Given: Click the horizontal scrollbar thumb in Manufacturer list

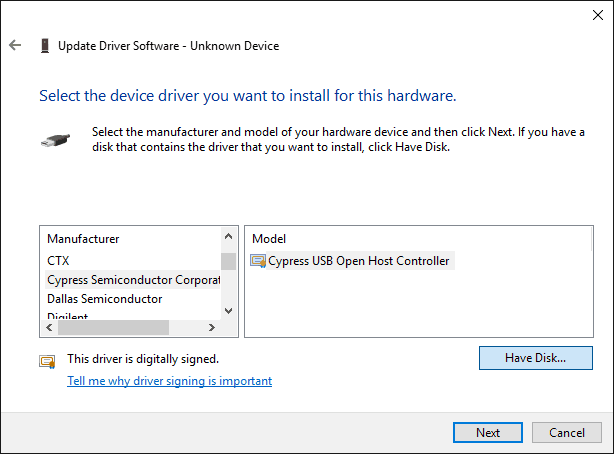Looking at the screenshot, I should point(114,327).
